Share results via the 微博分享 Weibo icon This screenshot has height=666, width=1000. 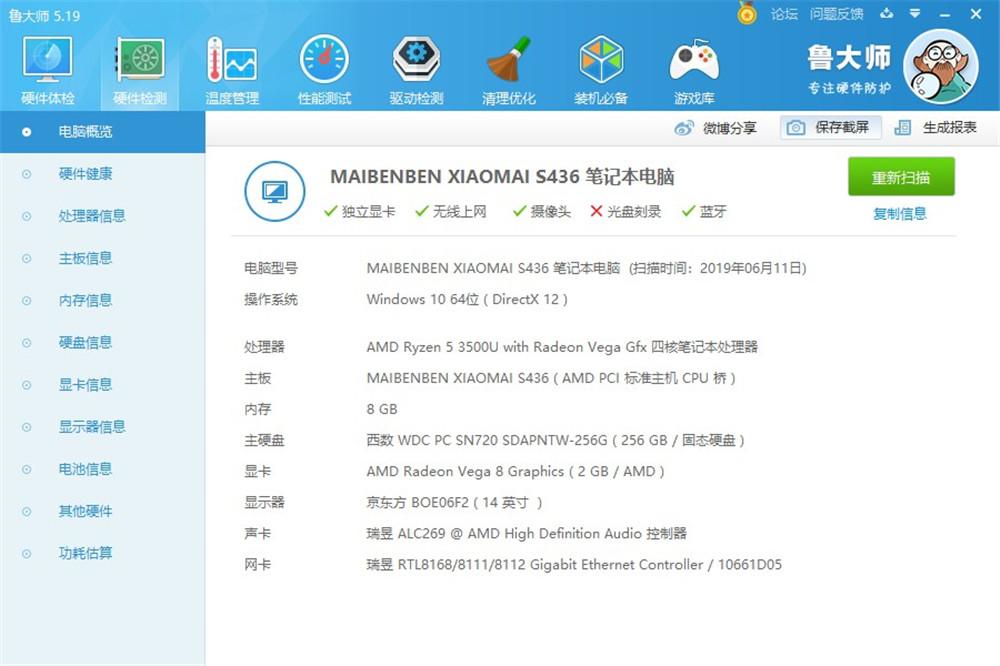click(x=686, y=128)
